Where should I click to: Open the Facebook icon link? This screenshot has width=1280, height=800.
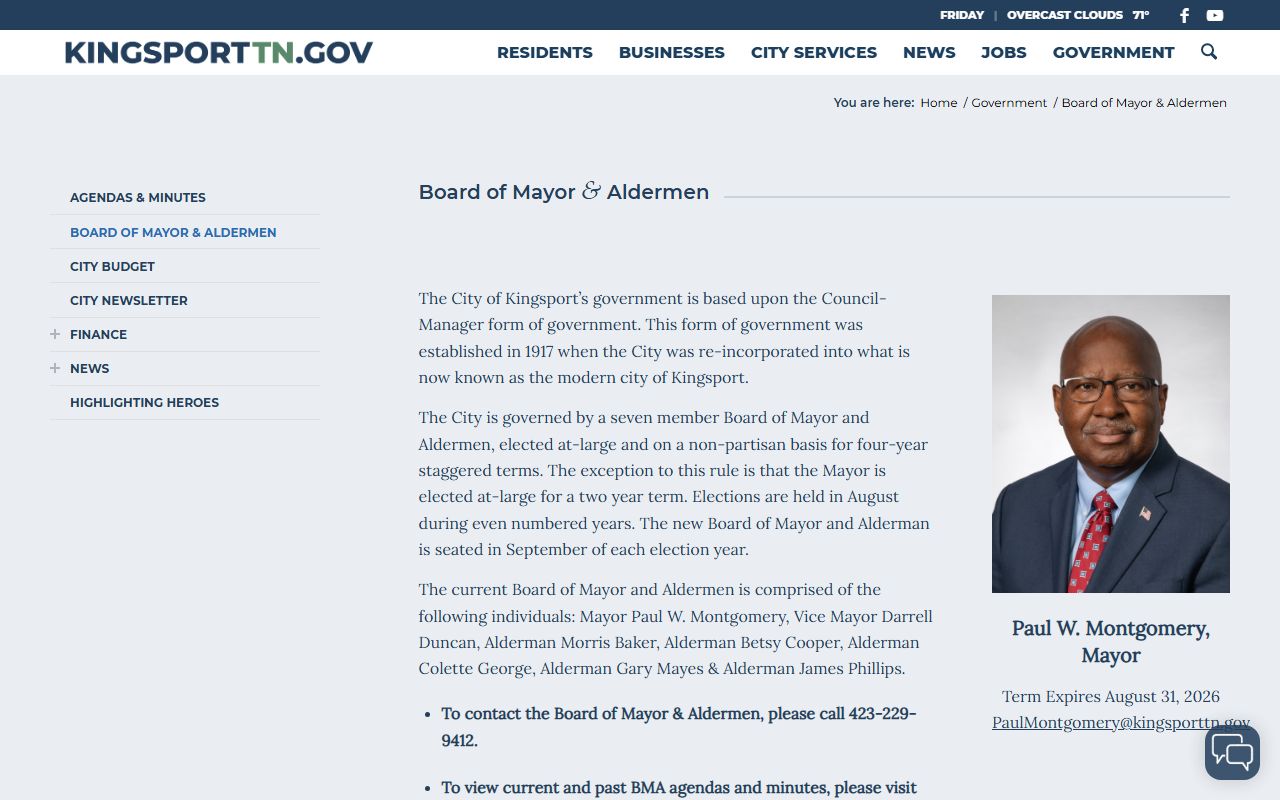click(x=1184, y=15)
